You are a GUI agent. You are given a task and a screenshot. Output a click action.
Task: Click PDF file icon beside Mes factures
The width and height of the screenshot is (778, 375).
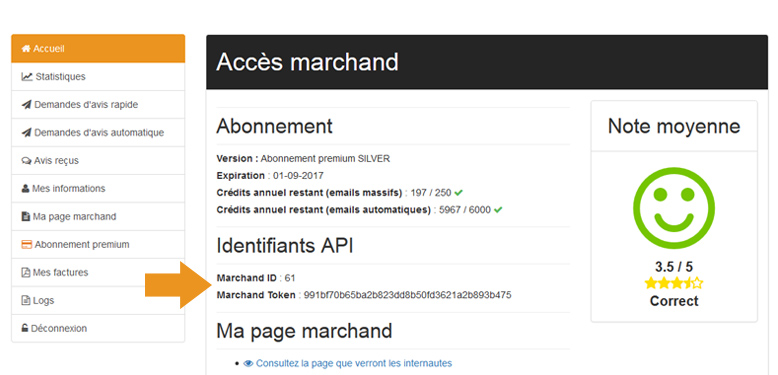[26, 272]
